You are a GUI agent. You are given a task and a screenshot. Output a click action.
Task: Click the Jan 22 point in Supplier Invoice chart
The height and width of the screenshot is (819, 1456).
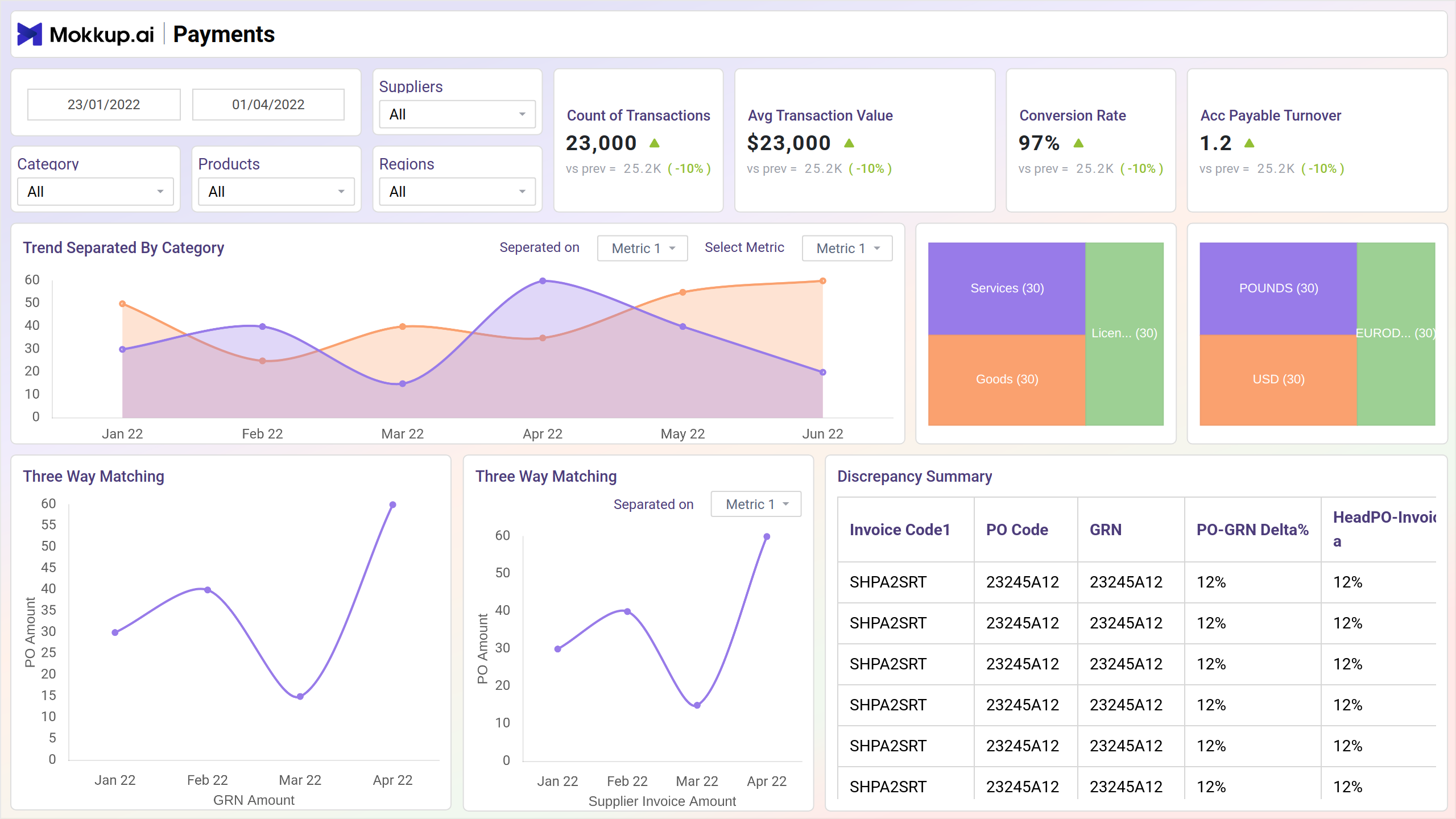tap(558, 649)
